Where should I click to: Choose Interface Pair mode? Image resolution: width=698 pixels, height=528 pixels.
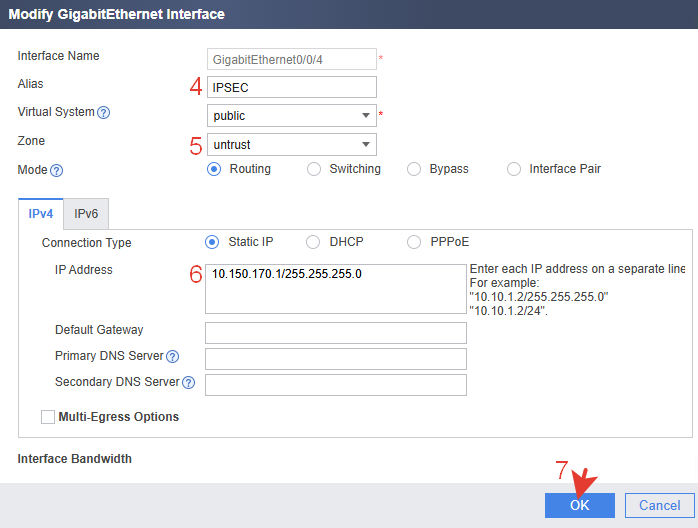pos(514,169)
